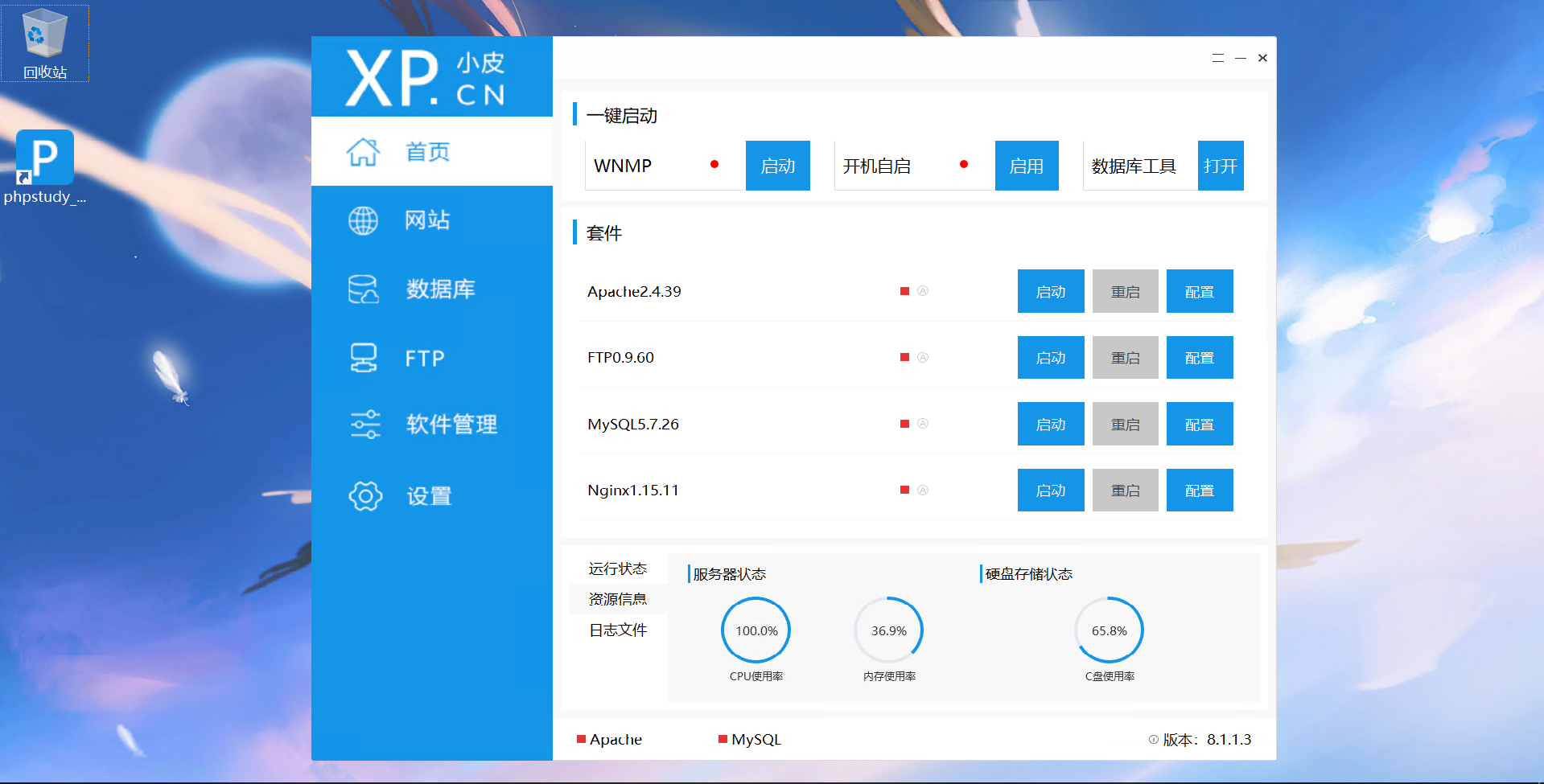
Task: Start Nginx1.15.11 service
Action: pyautogui.click(x=1051, y=490)
